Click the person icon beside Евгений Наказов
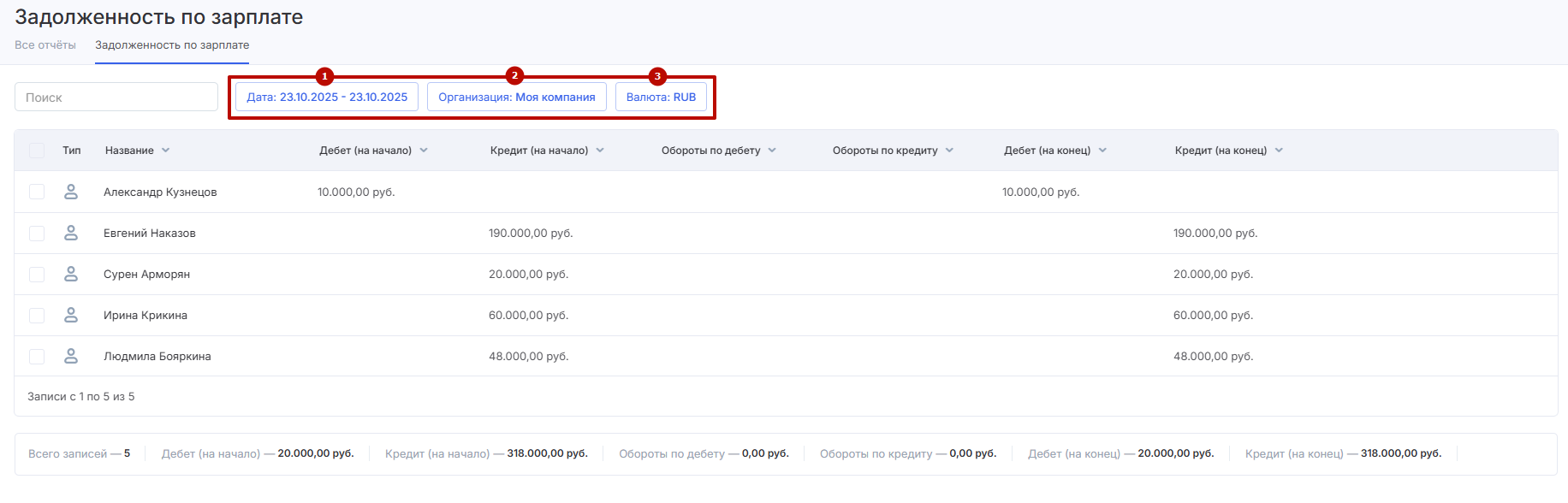Image resolution: width=1568 pixels, height=503 pixels. click(71, 233)
